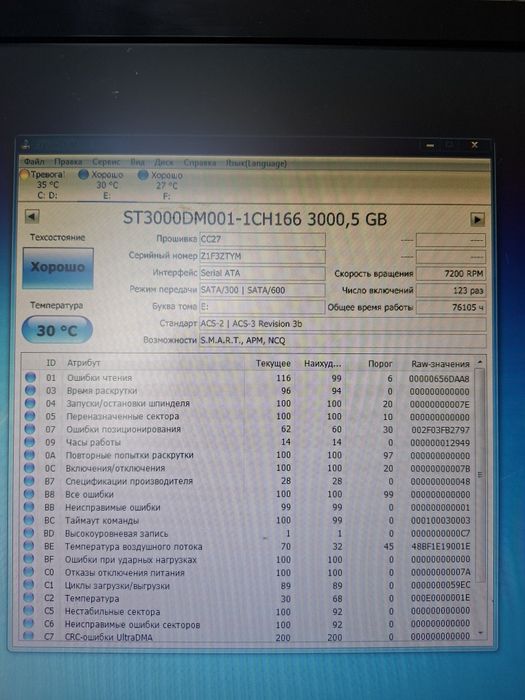Click status icon of Ошибки чтения row
The height and width of the screenshot is (700, 525).
pos(30,377)
